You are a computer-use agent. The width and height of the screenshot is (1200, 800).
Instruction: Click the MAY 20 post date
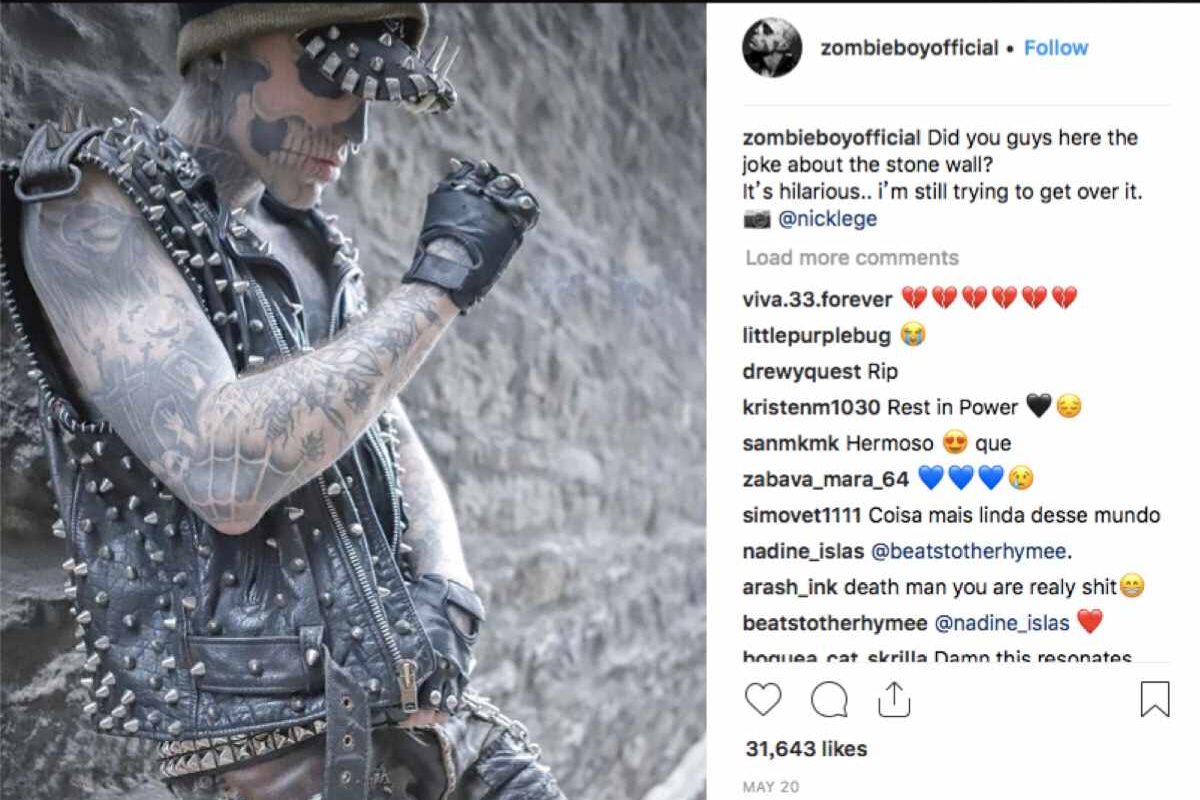pos(771,787)
